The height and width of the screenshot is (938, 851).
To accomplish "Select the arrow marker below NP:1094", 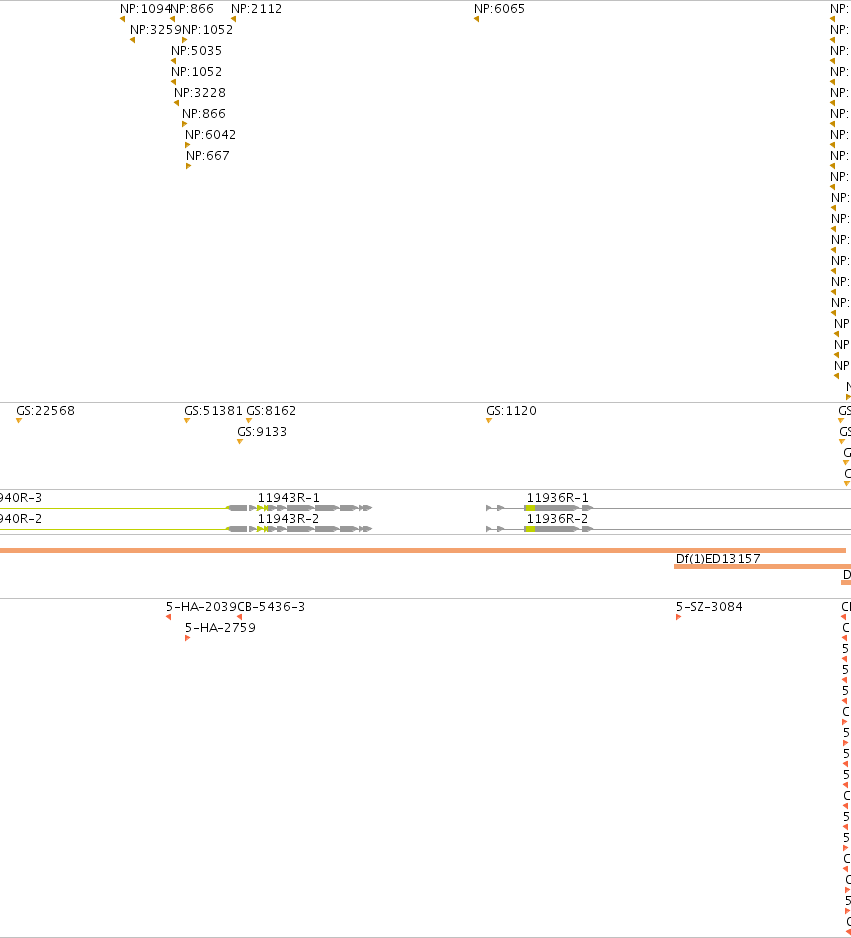I will point(123,19).
